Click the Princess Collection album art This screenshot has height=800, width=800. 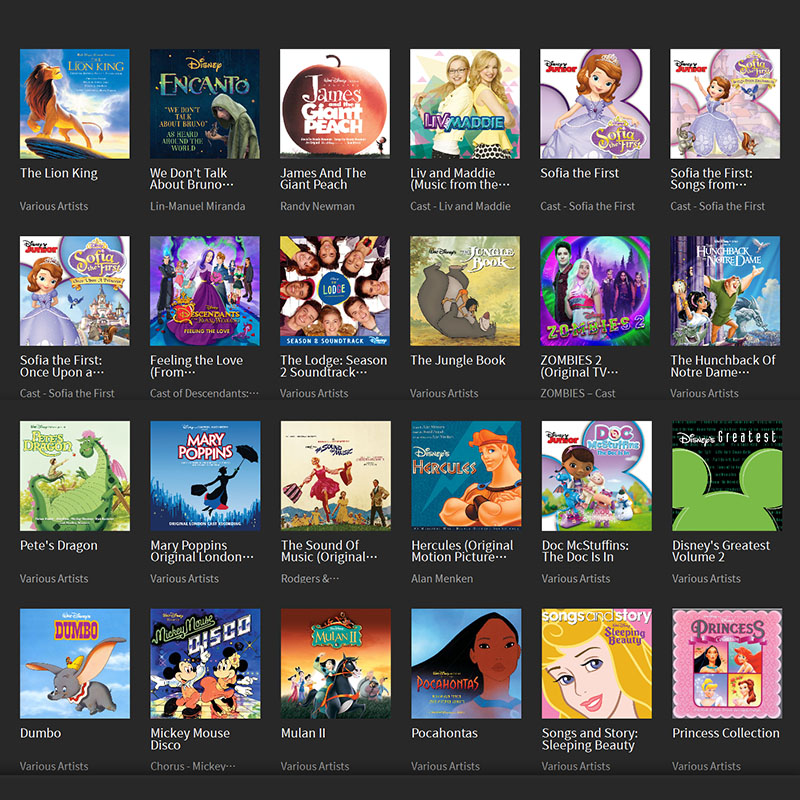point(727,663)
